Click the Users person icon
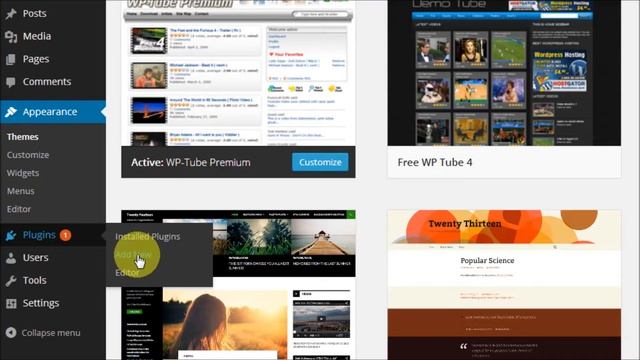This screenshot has width=640, height=360. (11, 258)
